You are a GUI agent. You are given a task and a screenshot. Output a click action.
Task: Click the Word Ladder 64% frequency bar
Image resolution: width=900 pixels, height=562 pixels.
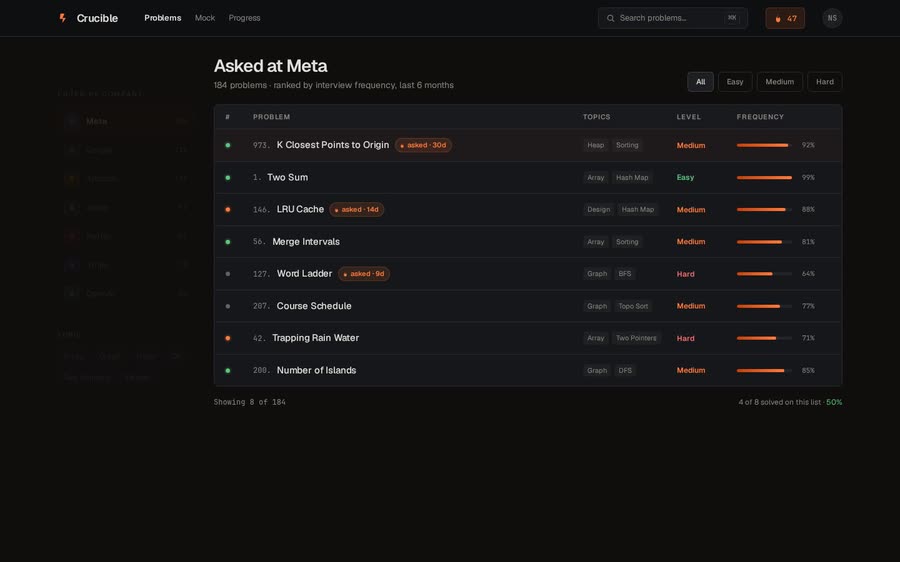click(764, 274)
